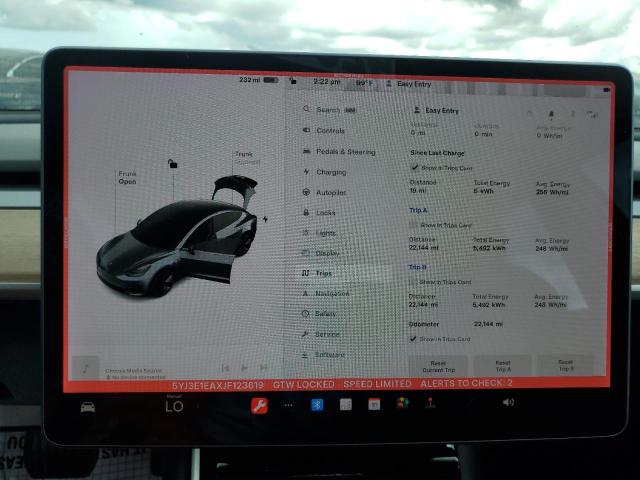Tap the search magnifier icon
Viewport: 640px width, 480px height.
click(306, 109)
